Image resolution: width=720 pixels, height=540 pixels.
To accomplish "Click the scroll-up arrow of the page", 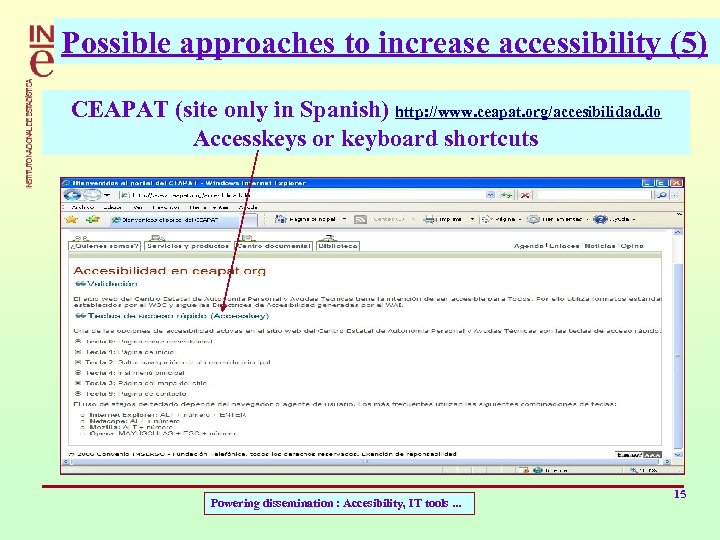I will [x=678, y=232].
